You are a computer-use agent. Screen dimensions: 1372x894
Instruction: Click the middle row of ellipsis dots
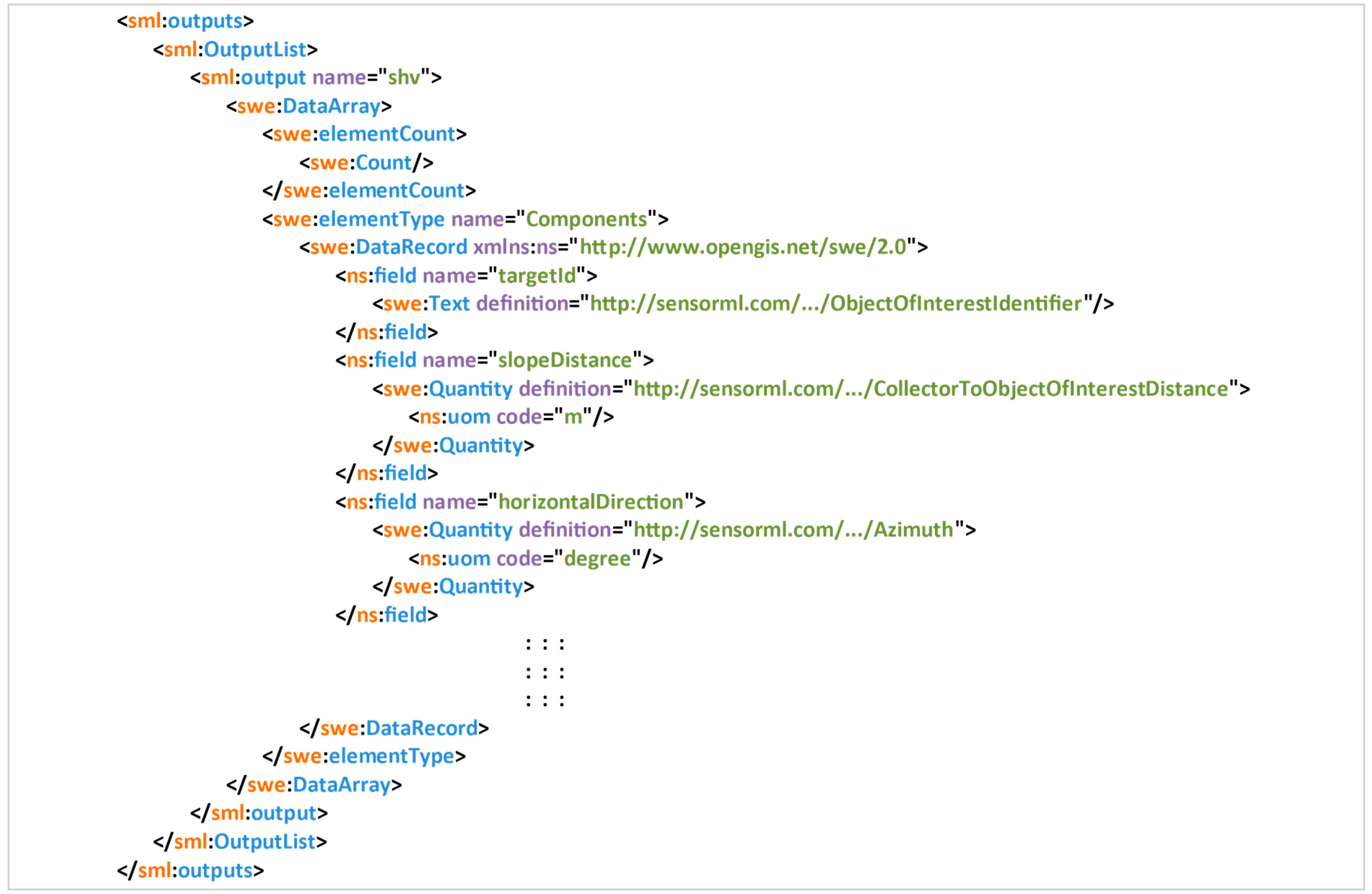pyautogui.click(x=545, y=673)
